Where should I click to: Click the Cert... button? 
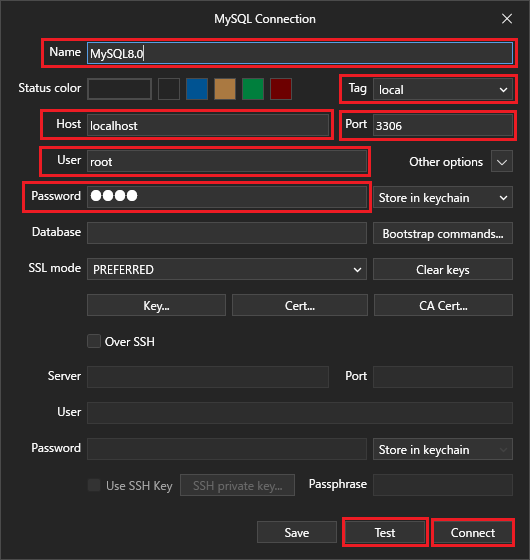pos(300,305)
